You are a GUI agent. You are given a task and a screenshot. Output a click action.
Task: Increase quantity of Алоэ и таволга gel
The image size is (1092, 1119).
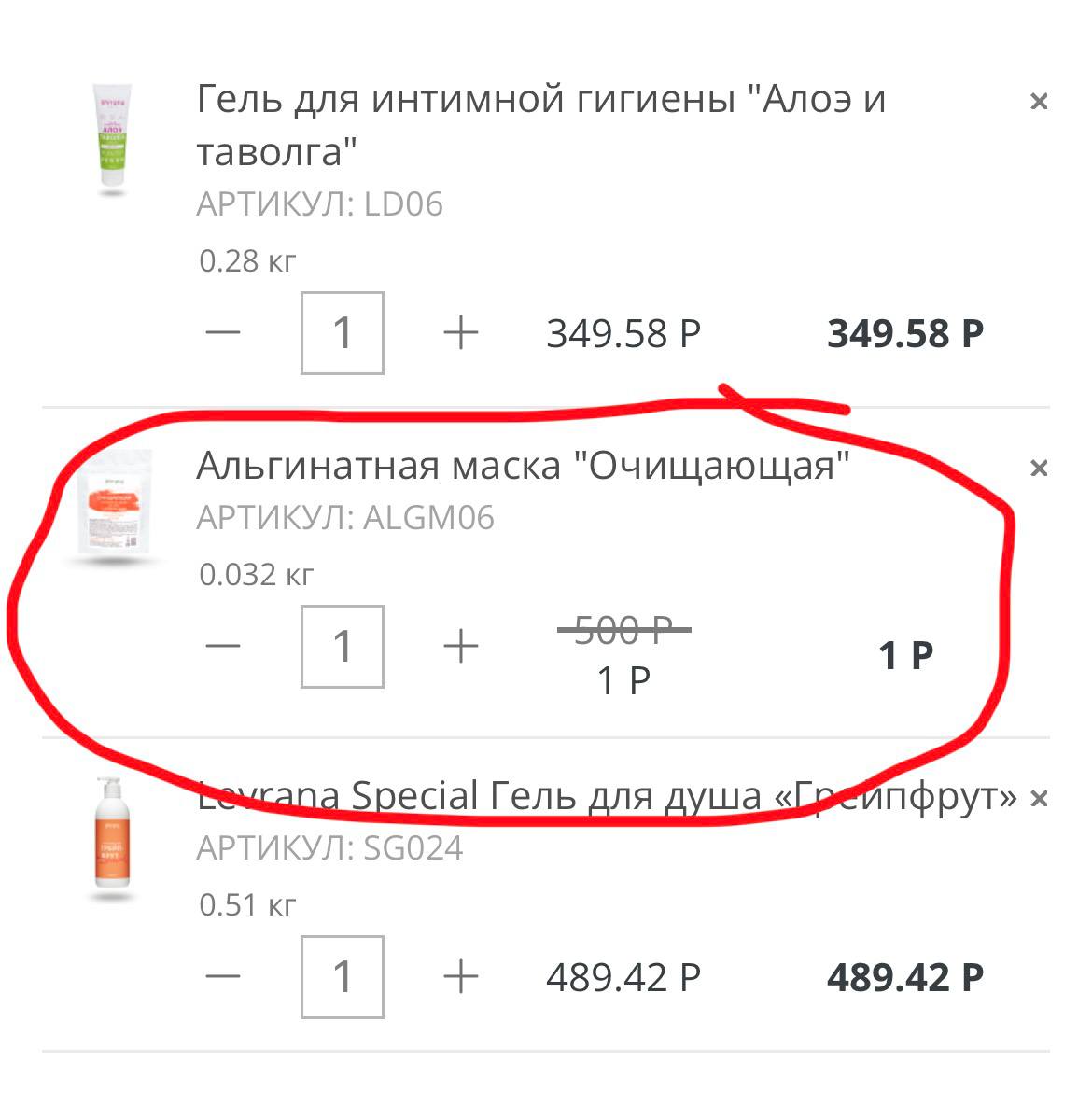click(460, 332)
